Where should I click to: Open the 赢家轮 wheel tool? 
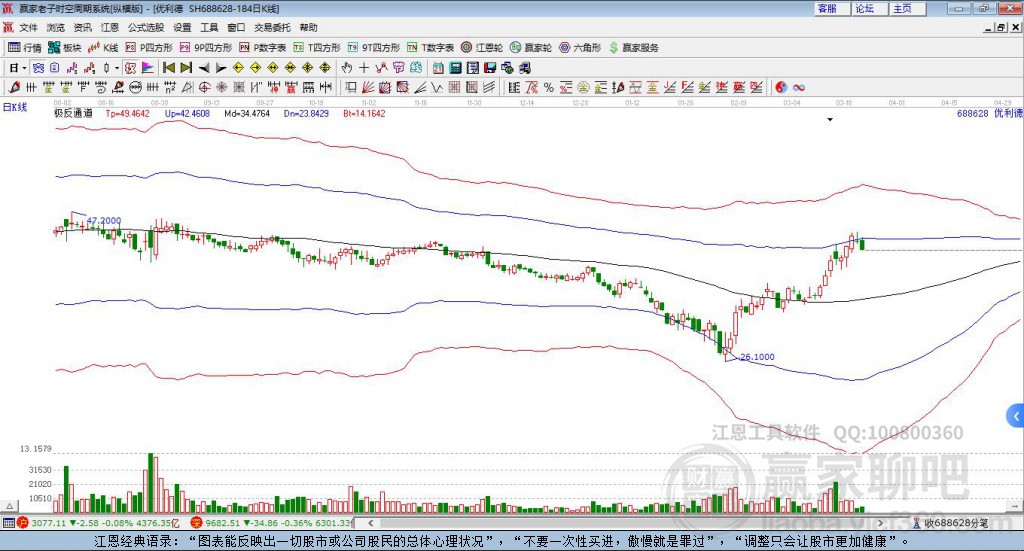click(x=531, y=48)
